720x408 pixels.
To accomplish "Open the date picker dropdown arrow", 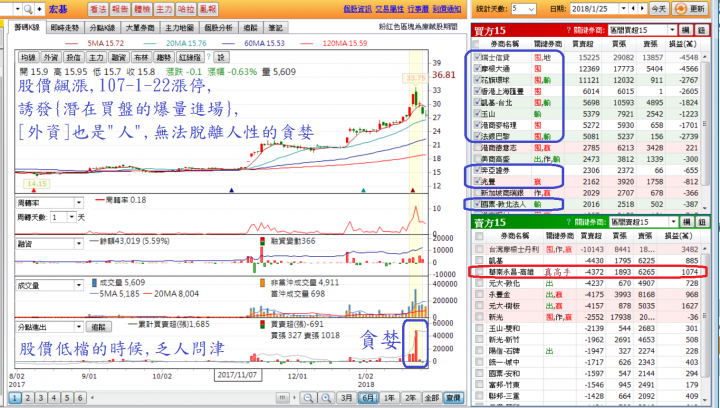I will (623, 9).
